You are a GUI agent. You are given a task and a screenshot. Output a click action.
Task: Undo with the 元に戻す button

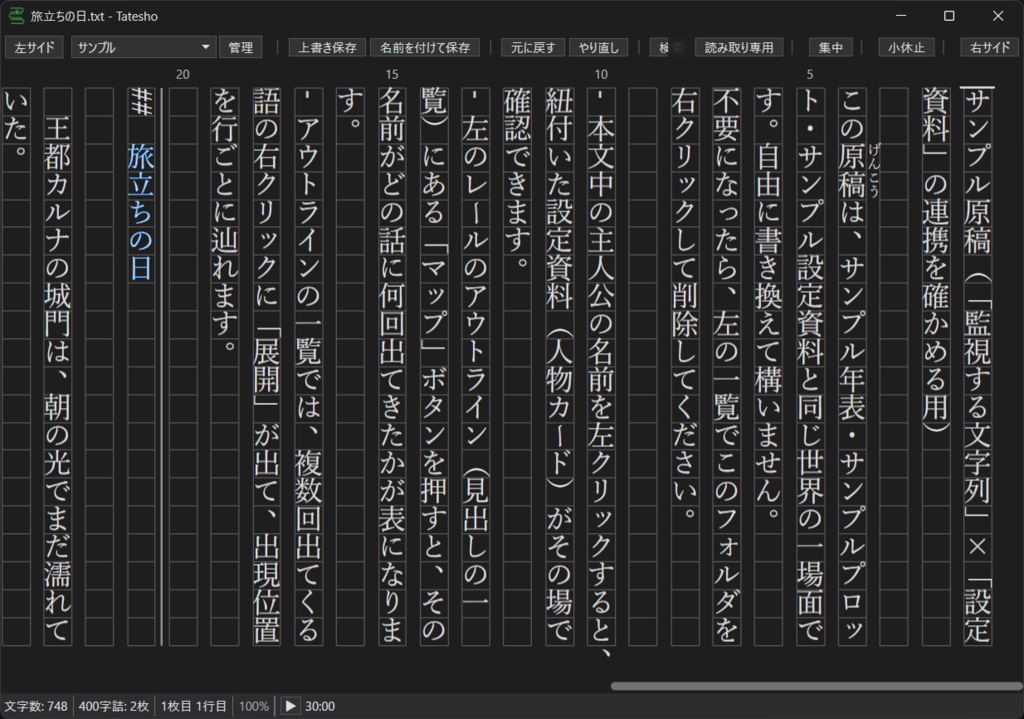pyautogui.click(x=533, y=48)
